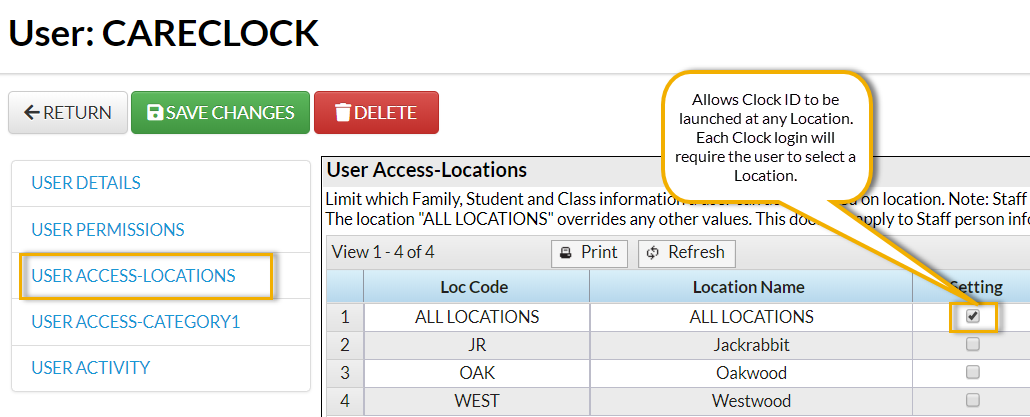Check the Oakwood location setting
The image size is (1030, 417).
973,373
